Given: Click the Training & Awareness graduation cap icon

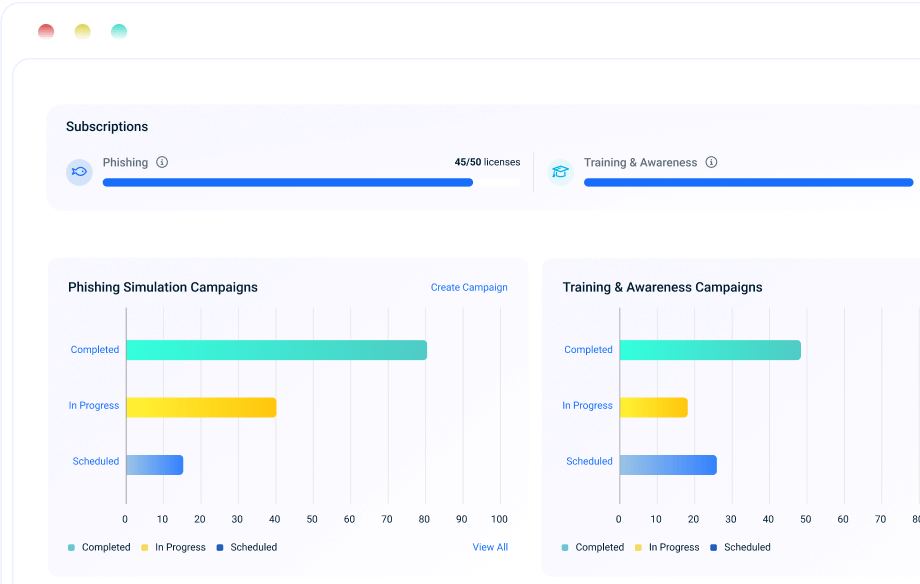Looking at the screenshot, I should click(x=560, y=172).
